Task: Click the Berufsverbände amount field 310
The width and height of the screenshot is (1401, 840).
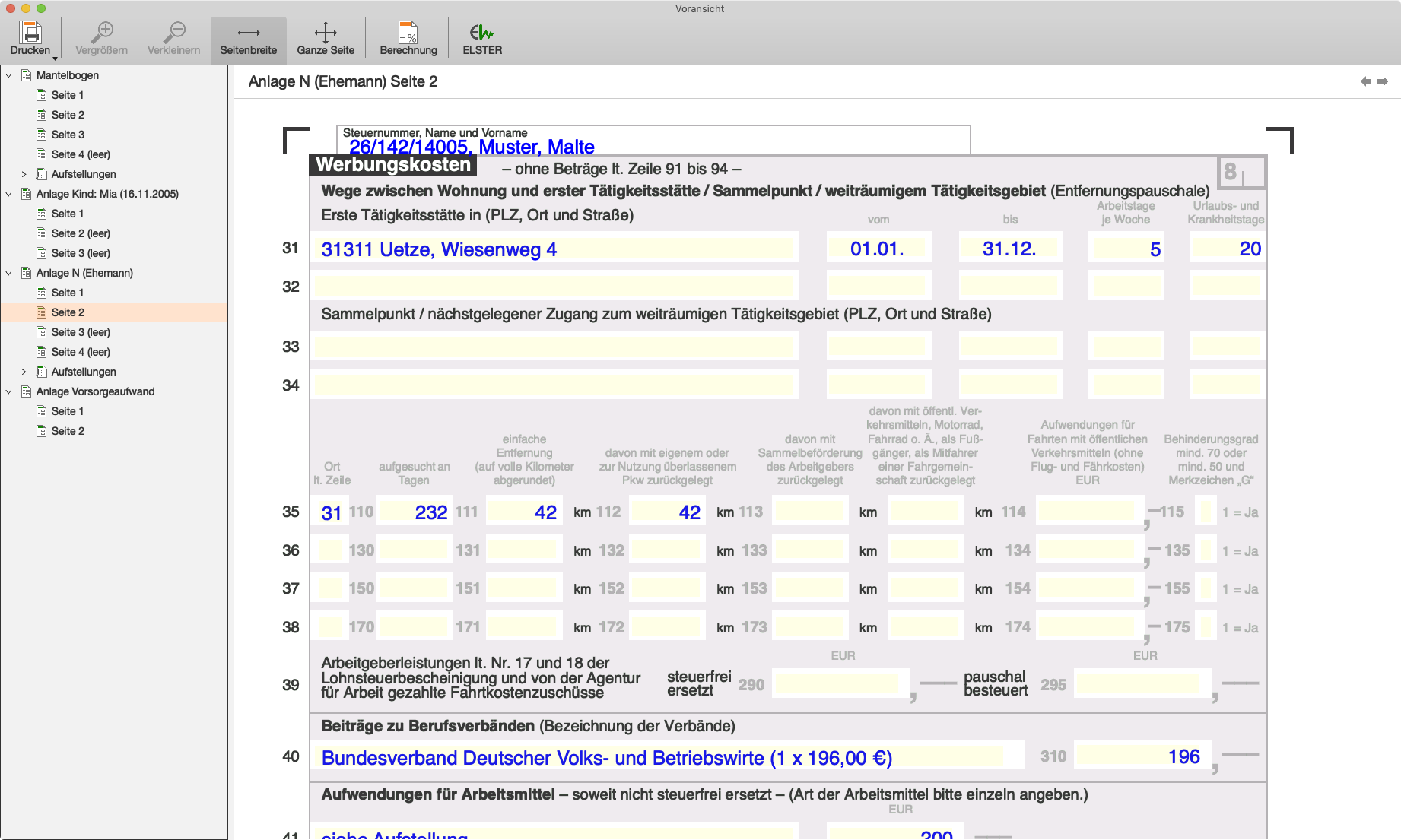Action: [x=1141, y=756]
